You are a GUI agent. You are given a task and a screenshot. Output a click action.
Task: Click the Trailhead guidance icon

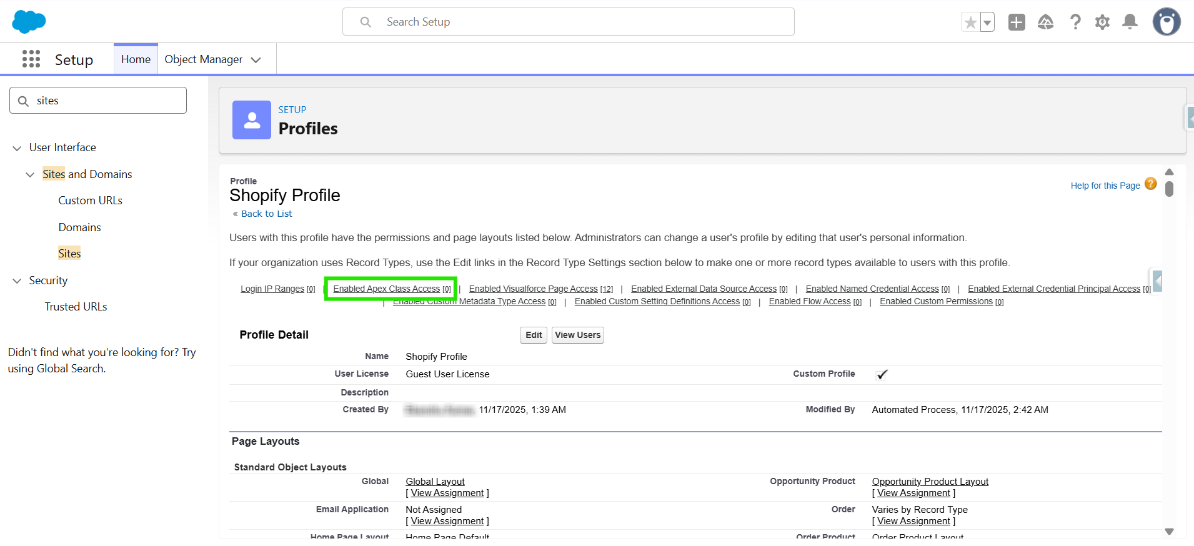[x=1046, y=22]
